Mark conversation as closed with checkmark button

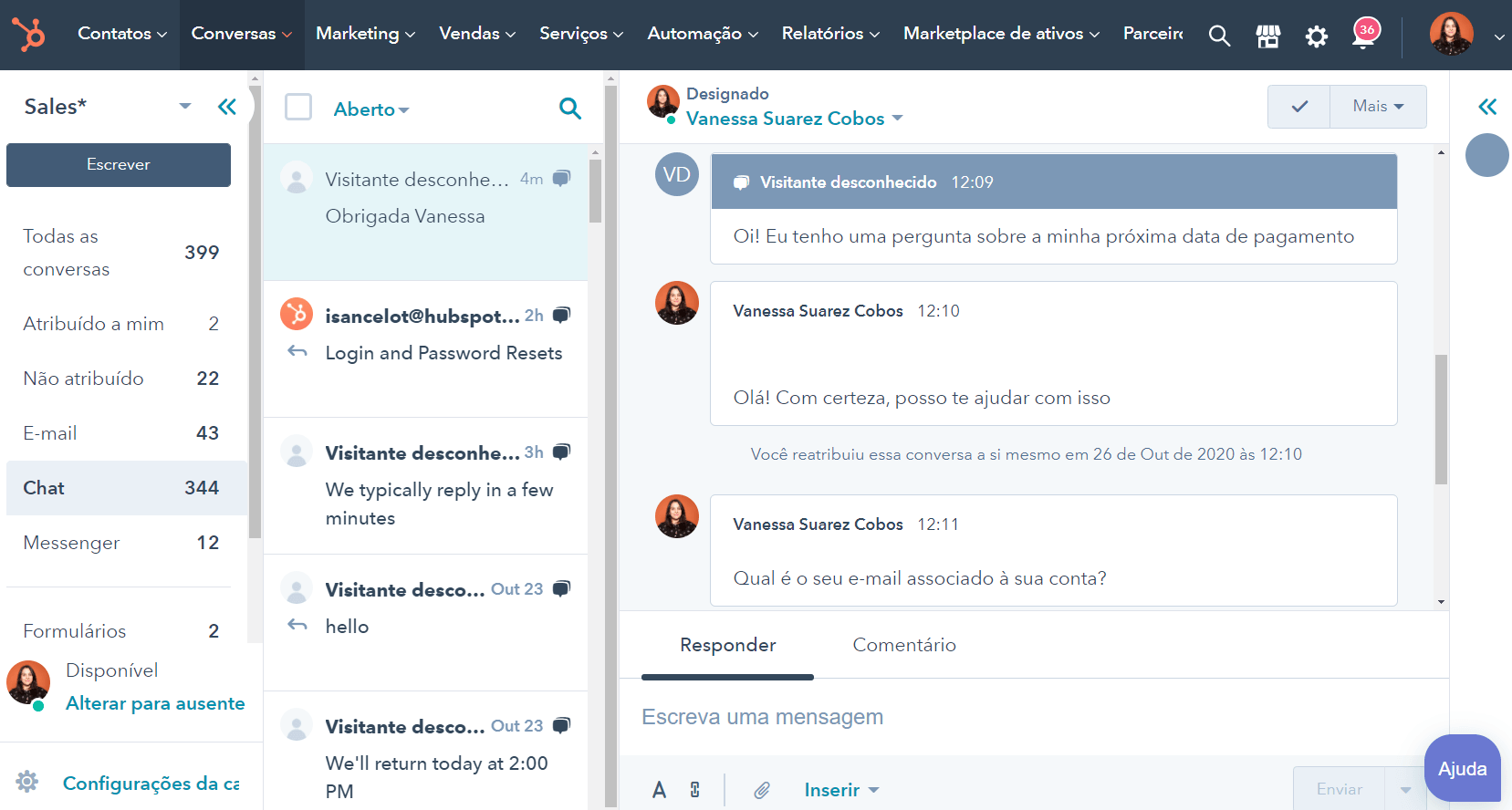(1299, 107)
